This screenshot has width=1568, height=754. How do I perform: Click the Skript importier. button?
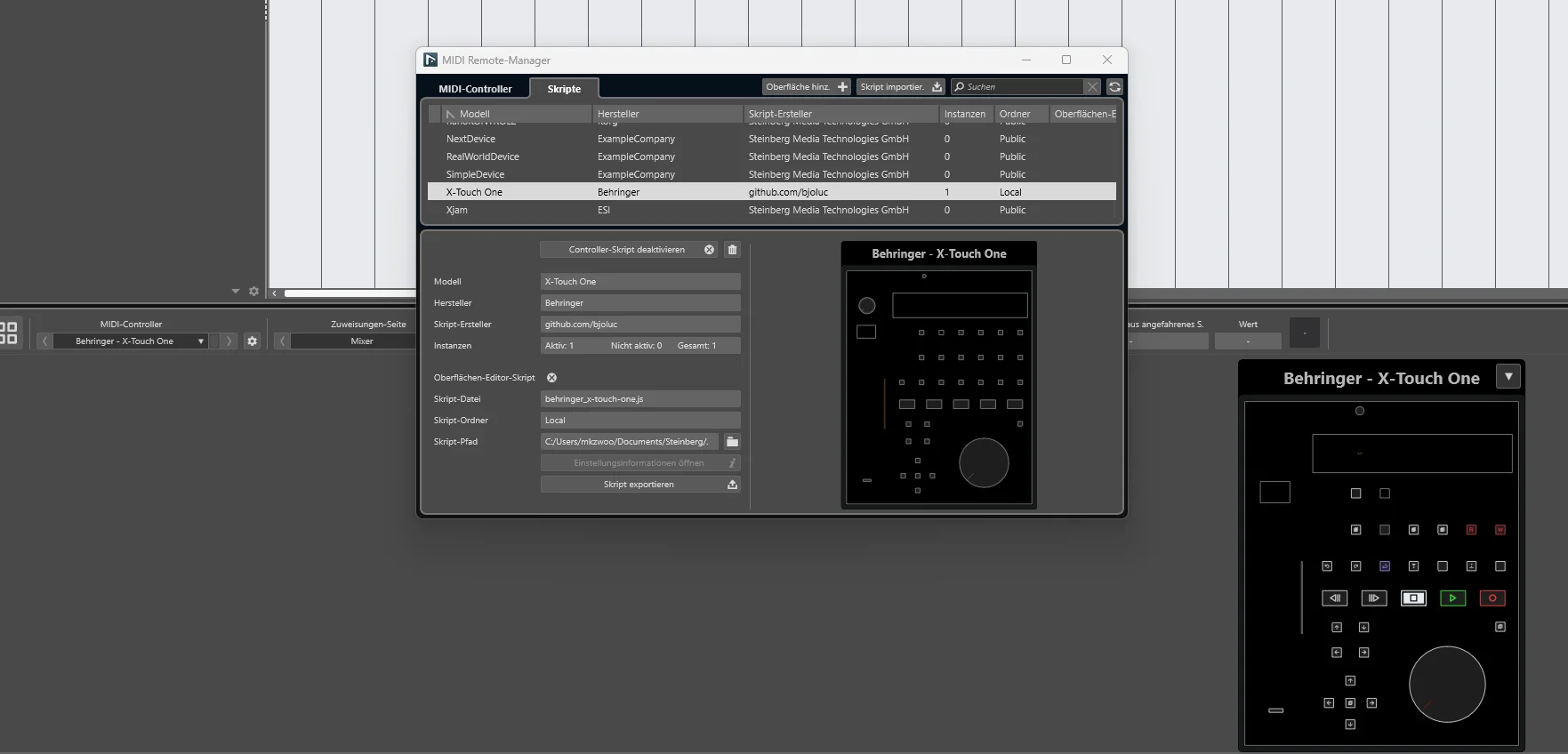pos(901,86)
